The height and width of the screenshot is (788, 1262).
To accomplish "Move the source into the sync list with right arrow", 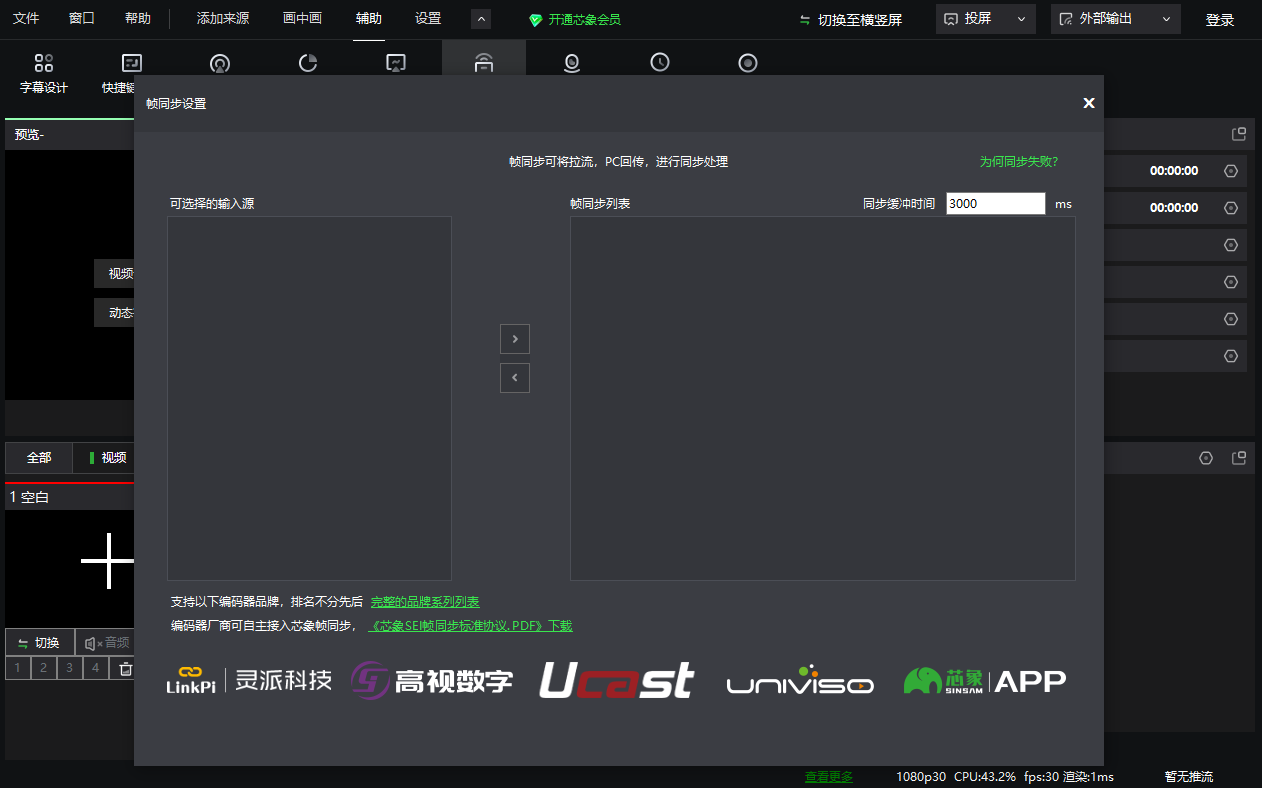I will (515, 339).
